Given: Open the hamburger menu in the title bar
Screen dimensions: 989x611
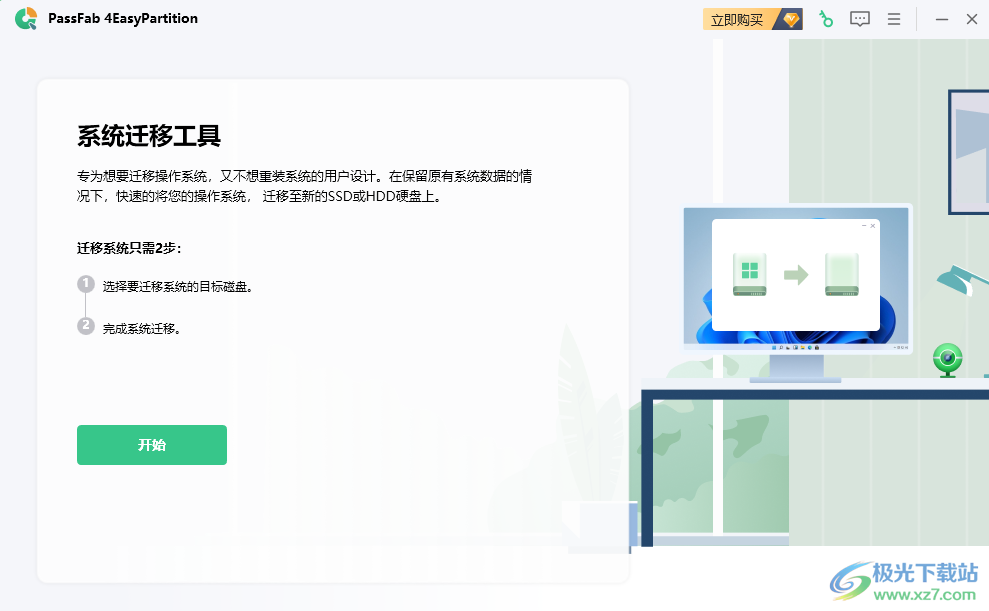Looking at the screenshot, I should pos(894,18).
